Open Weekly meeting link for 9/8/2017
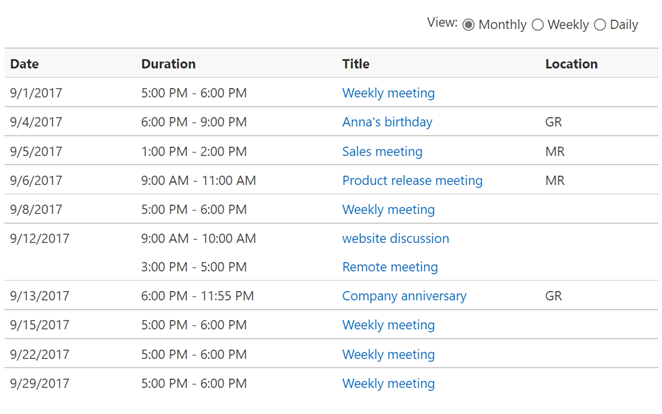The width and height of the screenshot is (662, 414). pyautogui.click(x=388, y=210)
